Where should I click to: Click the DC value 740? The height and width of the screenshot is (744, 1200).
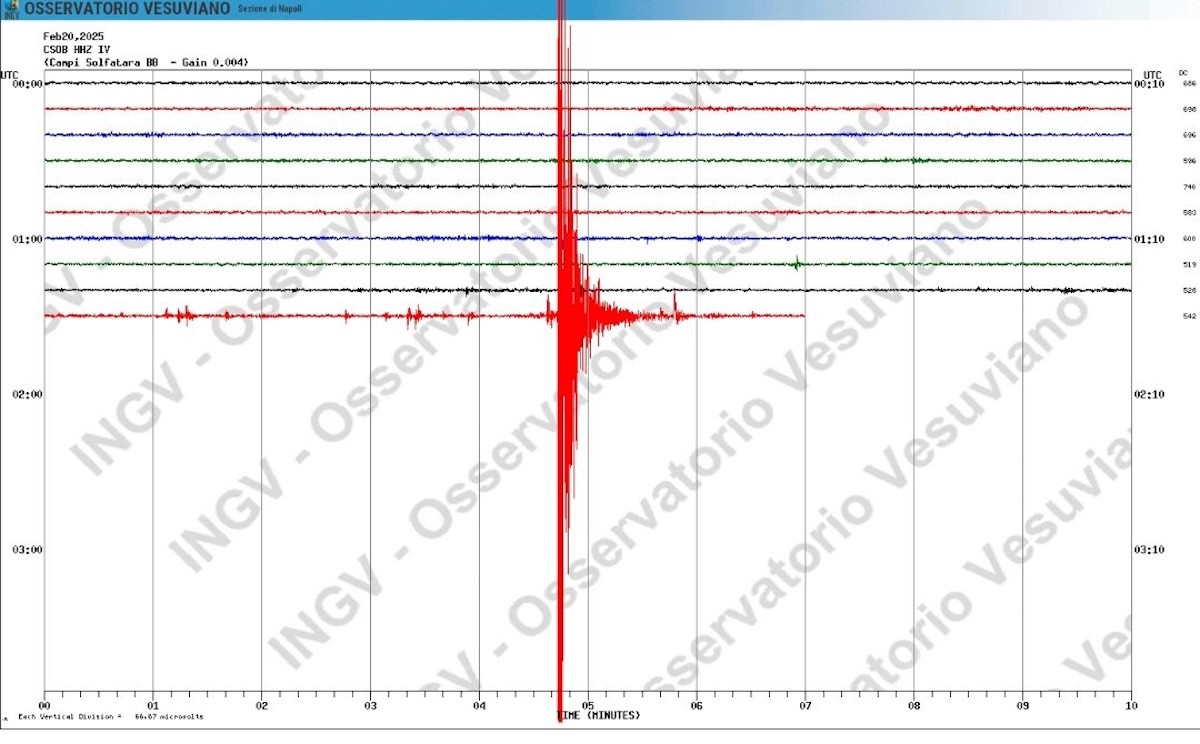click(1189, 187)
